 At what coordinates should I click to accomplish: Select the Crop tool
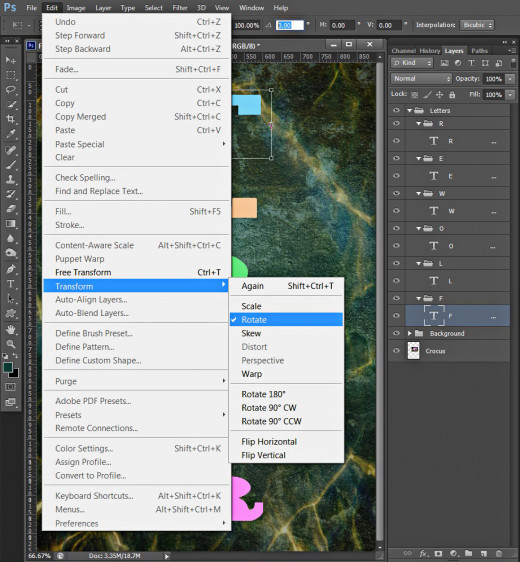click(x=11, y=119)
